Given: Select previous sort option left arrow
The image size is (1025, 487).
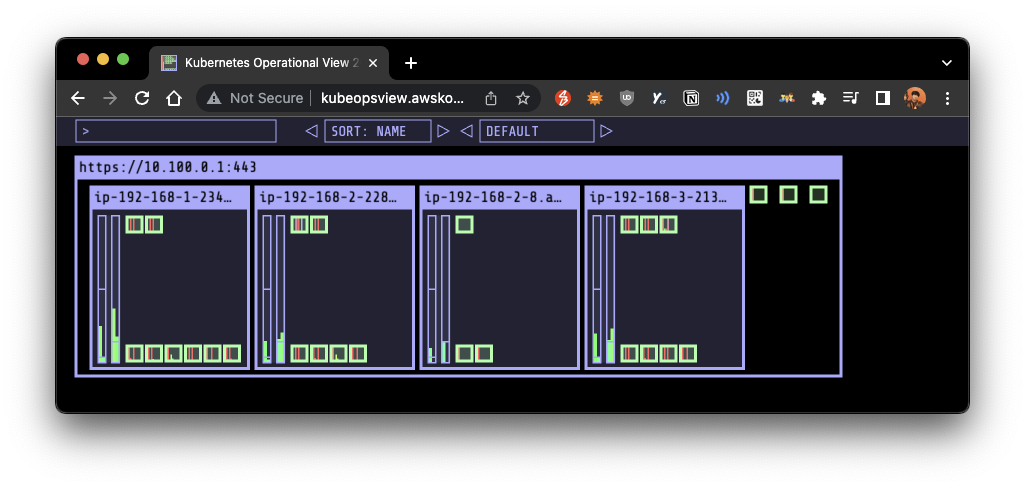Looking at the screenshot, I should 311,131.
